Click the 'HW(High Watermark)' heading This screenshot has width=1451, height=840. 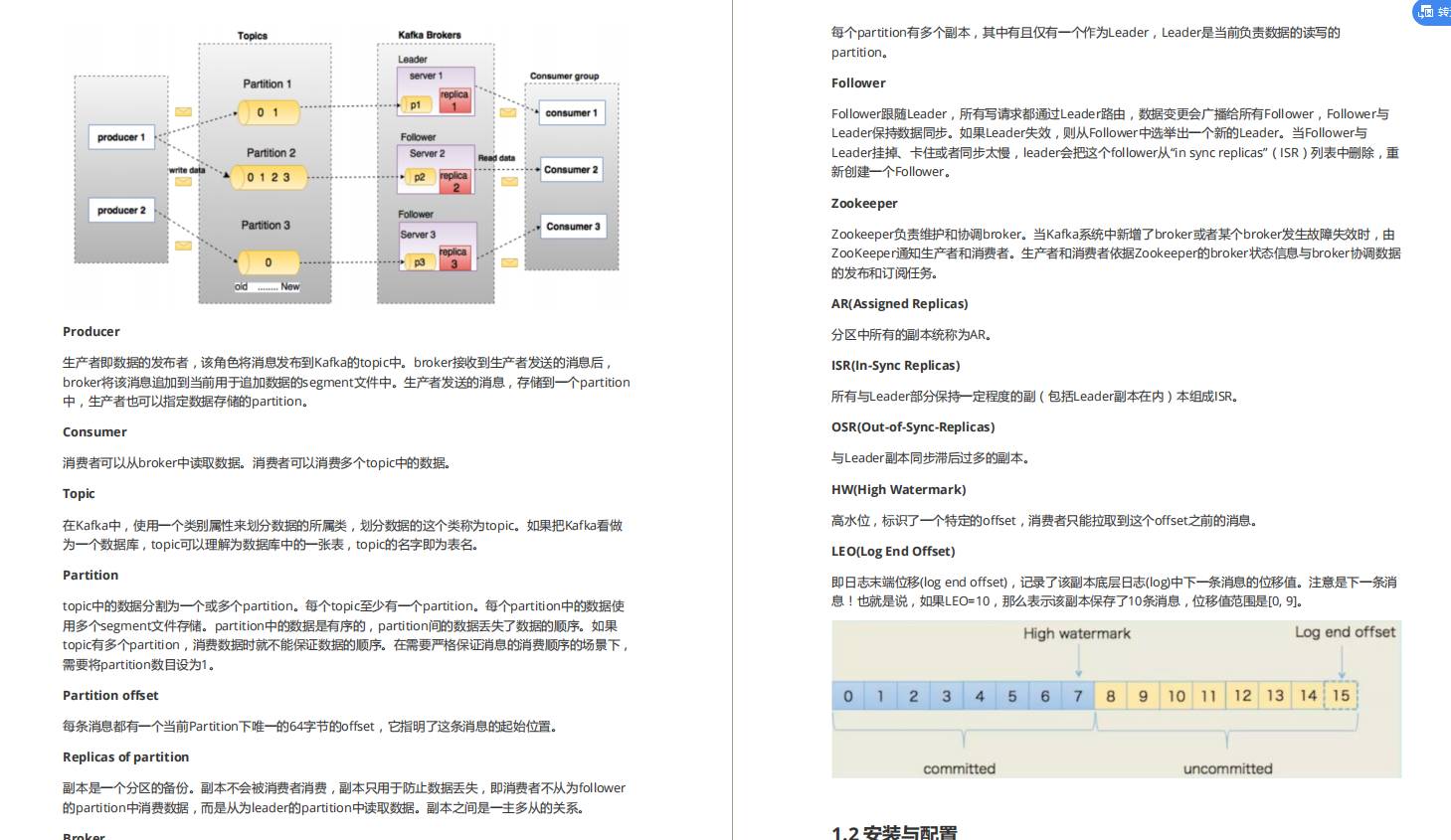coord(899,490)
